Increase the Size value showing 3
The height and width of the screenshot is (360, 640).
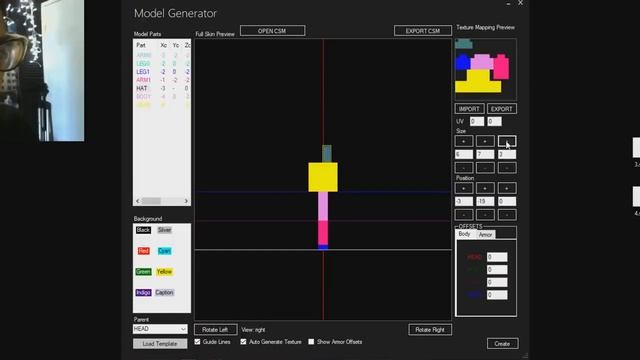tap(507, 141)
